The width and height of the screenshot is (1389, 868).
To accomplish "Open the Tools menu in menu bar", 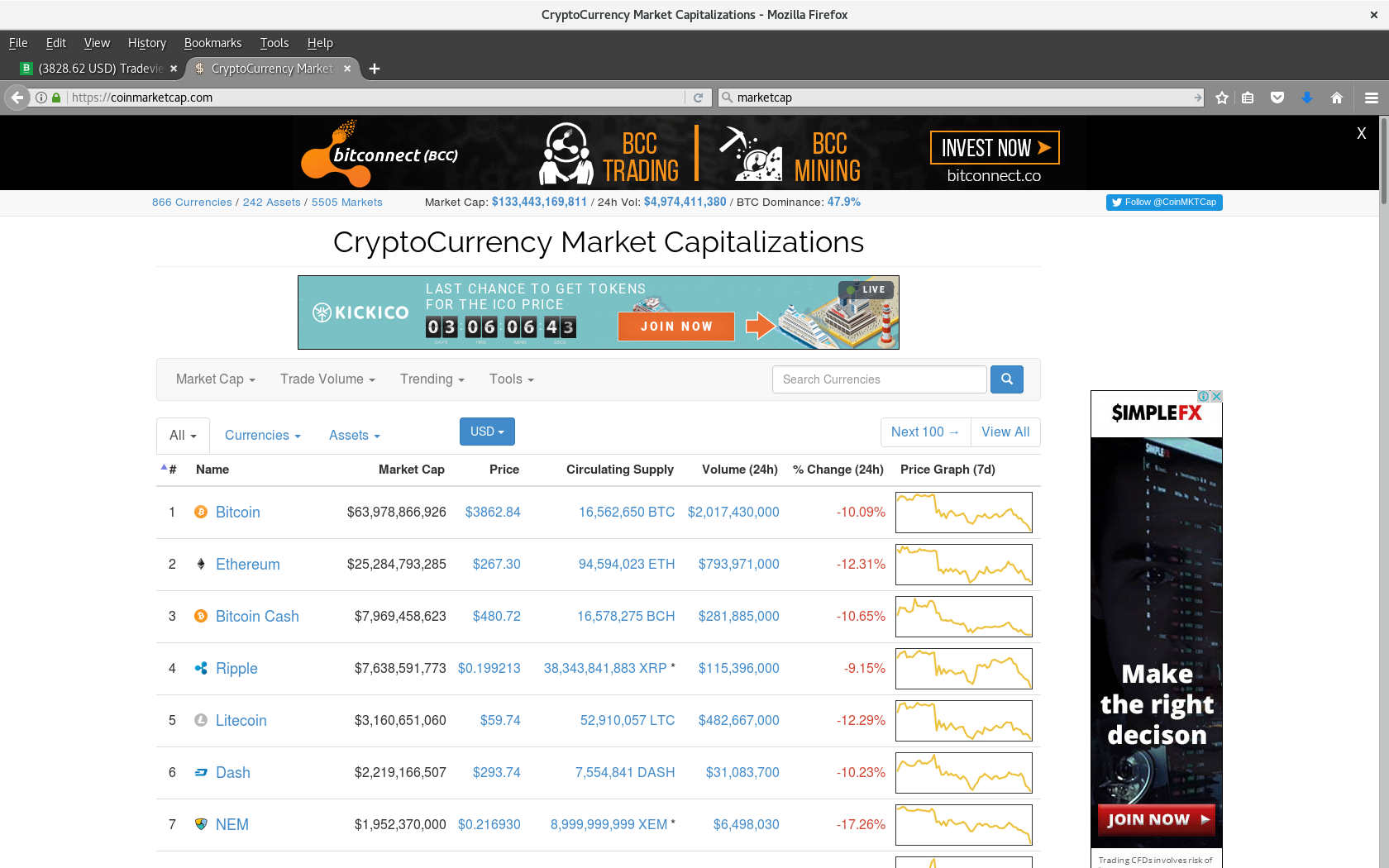I will 274,43.
